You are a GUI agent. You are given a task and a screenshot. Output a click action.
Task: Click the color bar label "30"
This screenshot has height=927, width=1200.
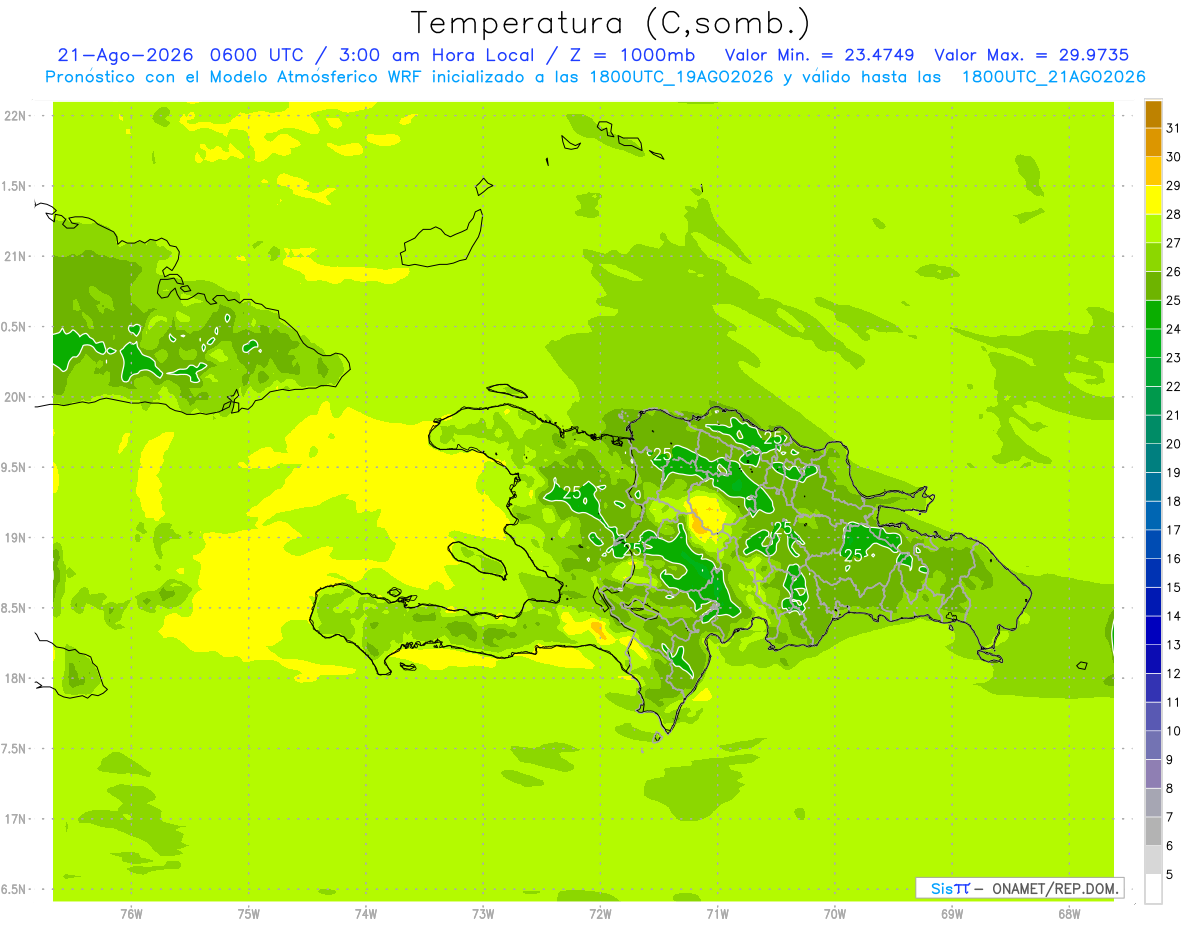tap(1174, 157)
